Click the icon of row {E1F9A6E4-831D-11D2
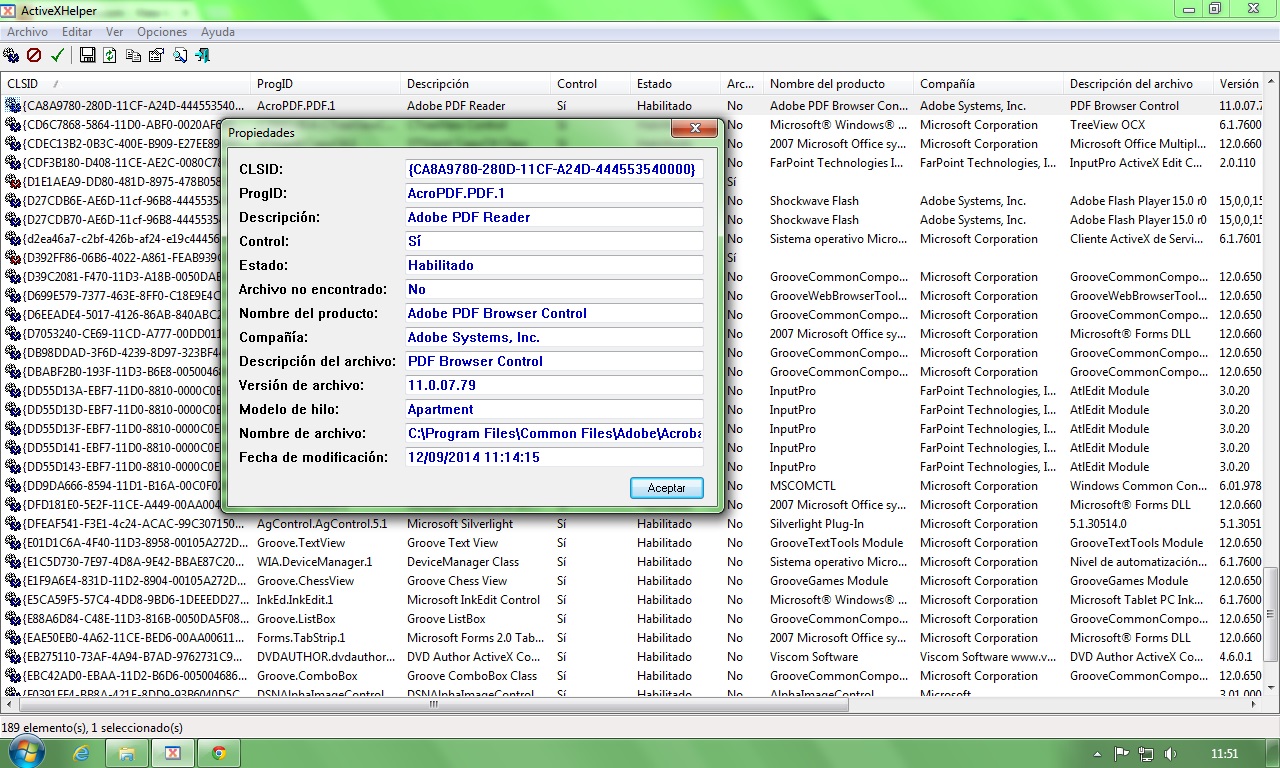This screenshot has height=768, width=1280. [x=13, y=581]
